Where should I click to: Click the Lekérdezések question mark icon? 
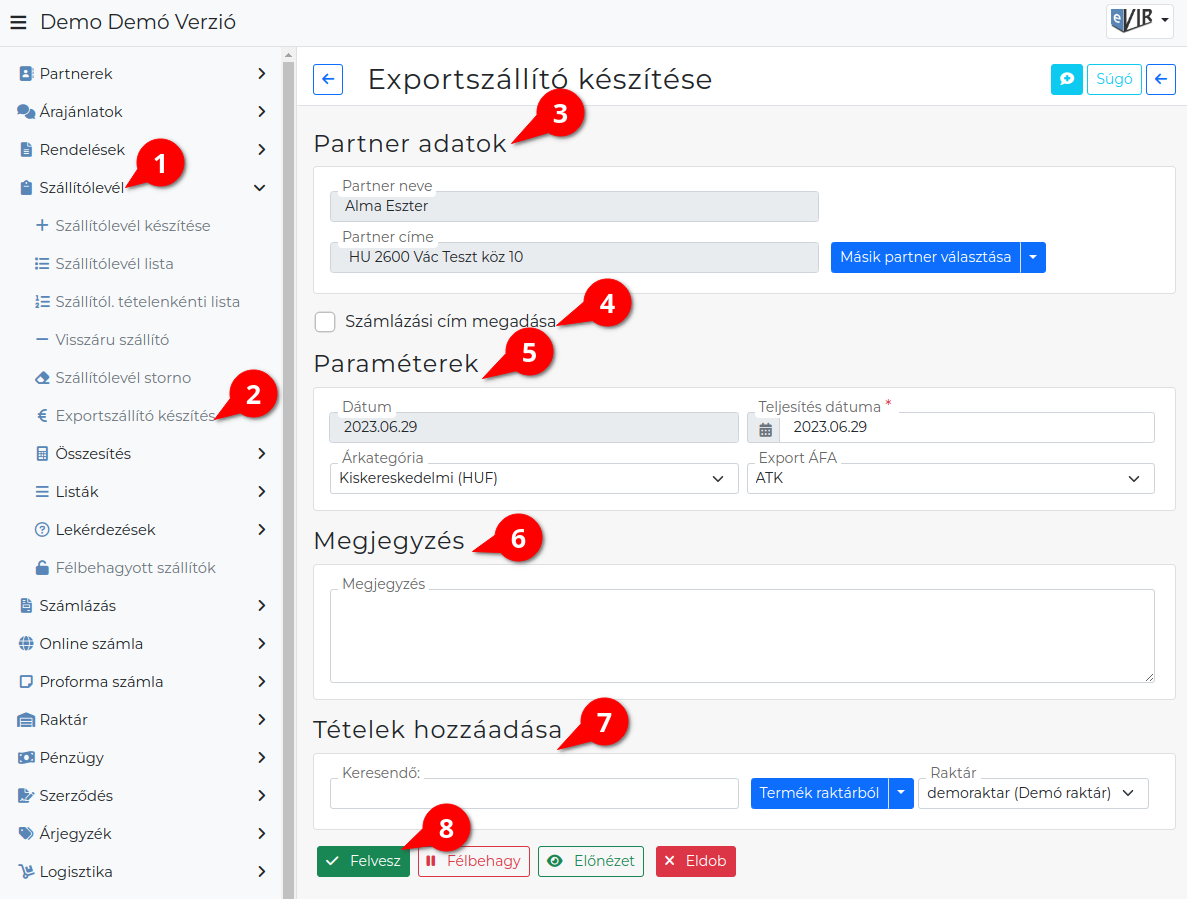pyautogui.click(x=42, y=530)
